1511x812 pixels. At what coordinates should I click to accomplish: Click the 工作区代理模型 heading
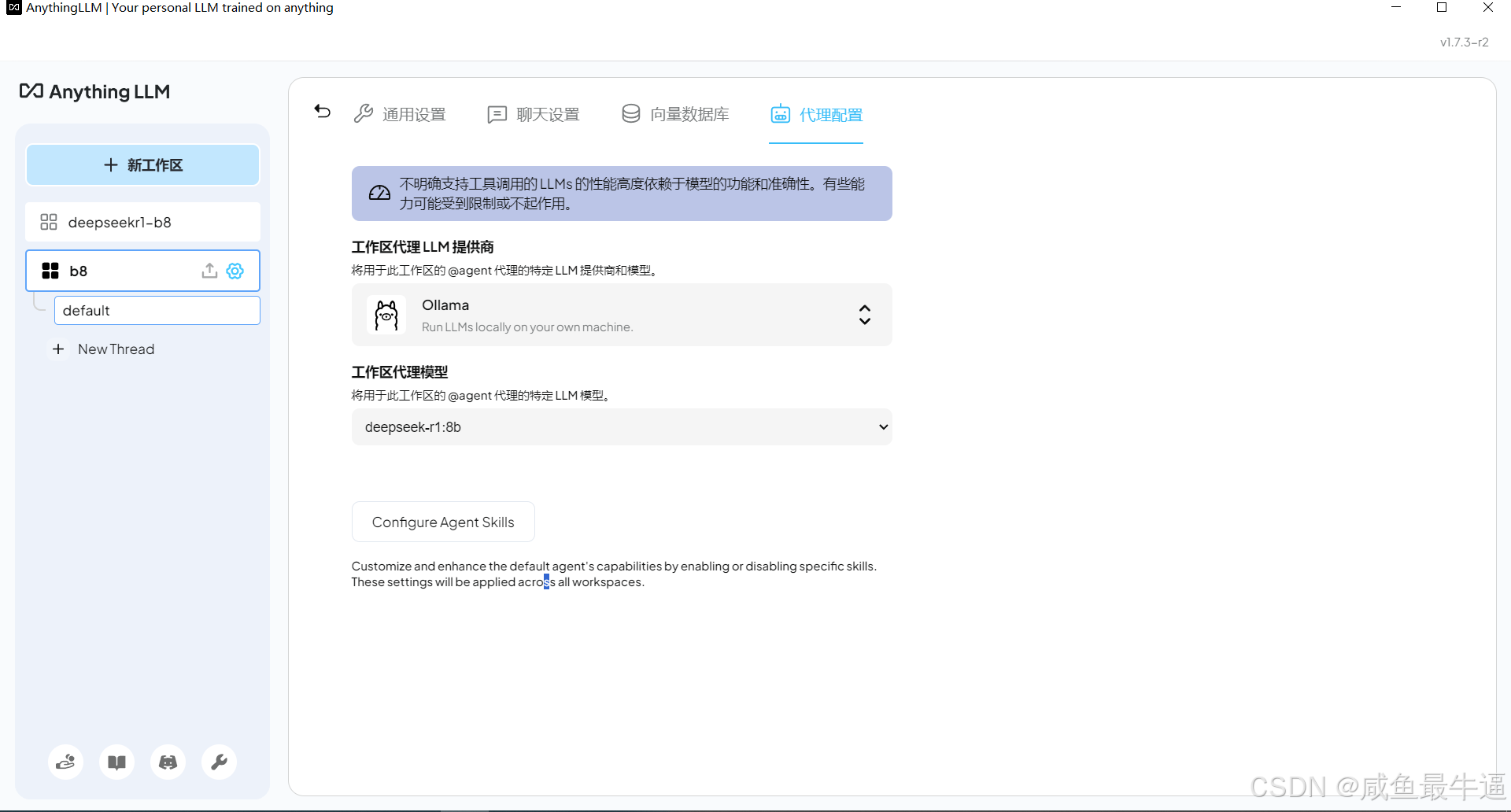(x=400, y=372)
